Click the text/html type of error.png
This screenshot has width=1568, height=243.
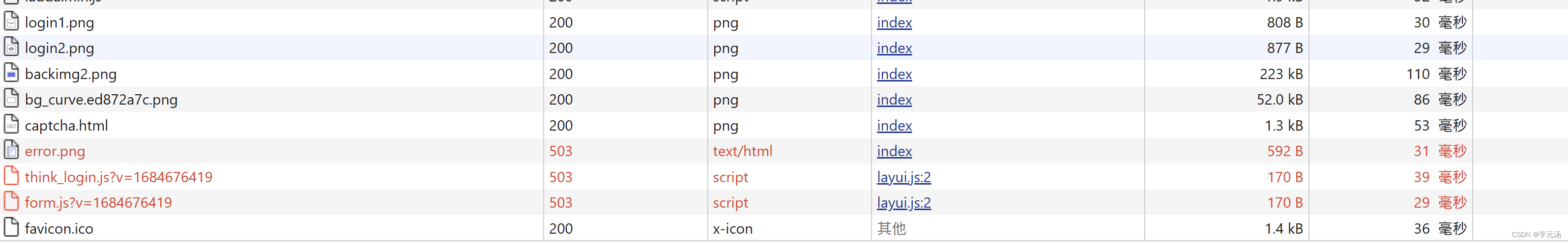tap(743, 151)
